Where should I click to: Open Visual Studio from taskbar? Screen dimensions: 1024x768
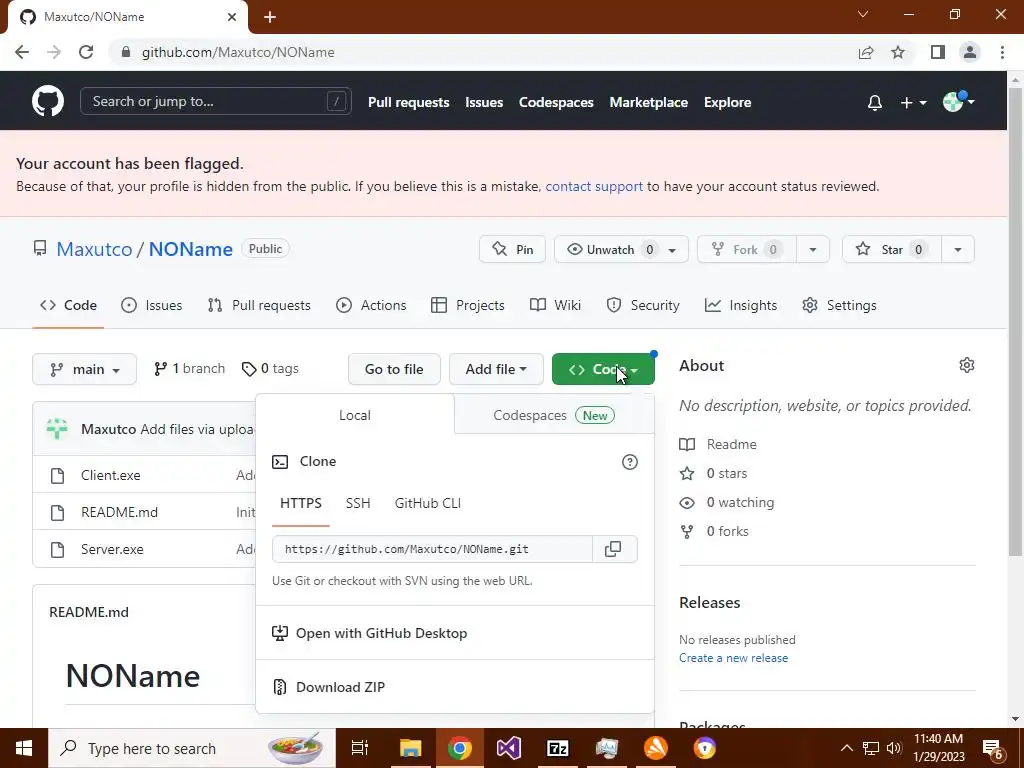[x=509, y=748]
